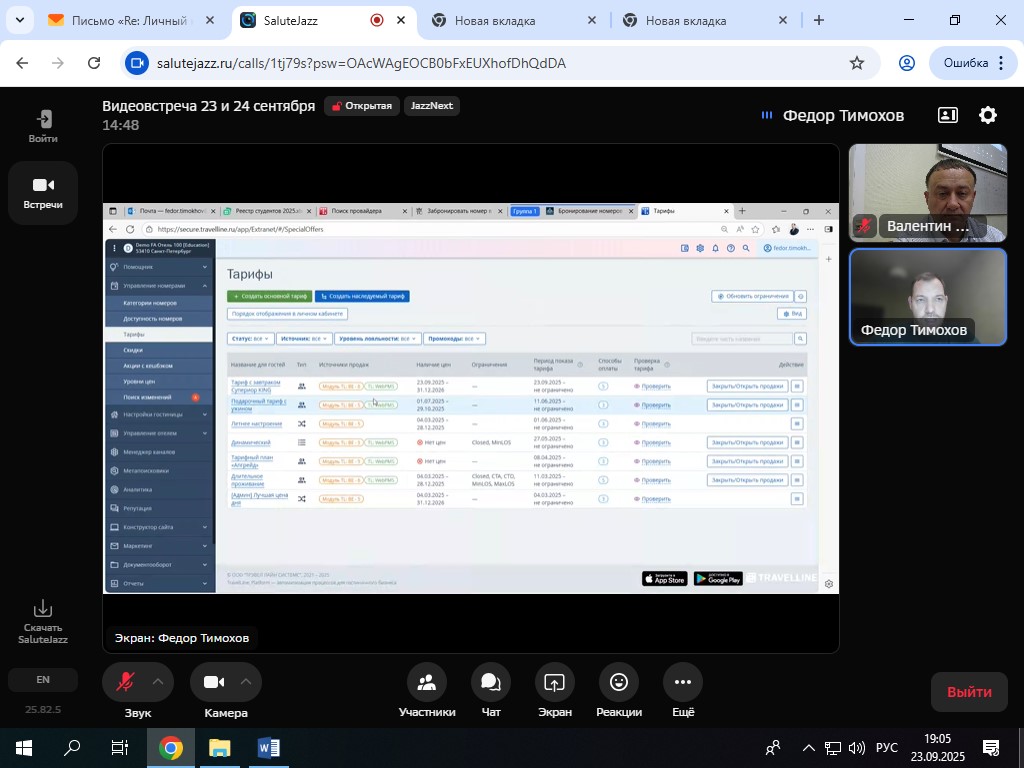
Task: Open the settings gear in call header
Action: [987, 116]
